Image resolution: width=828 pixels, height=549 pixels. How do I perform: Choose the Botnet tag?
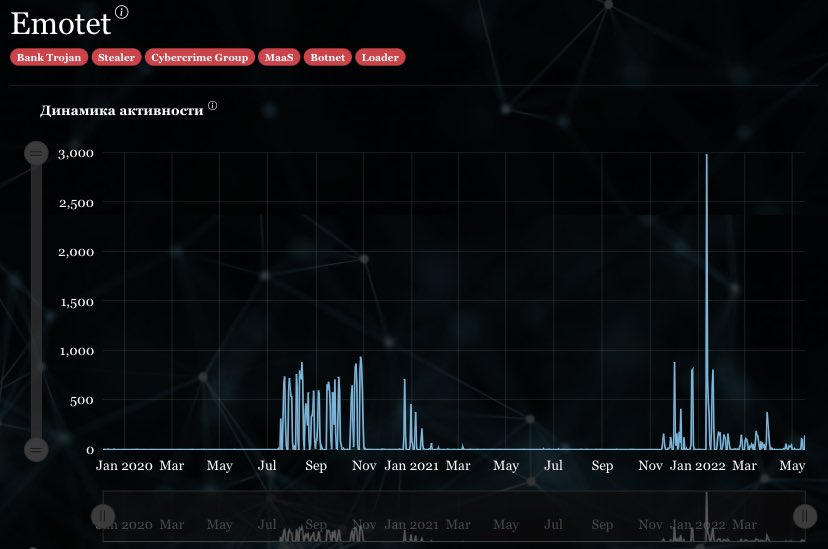pos(327,58)
